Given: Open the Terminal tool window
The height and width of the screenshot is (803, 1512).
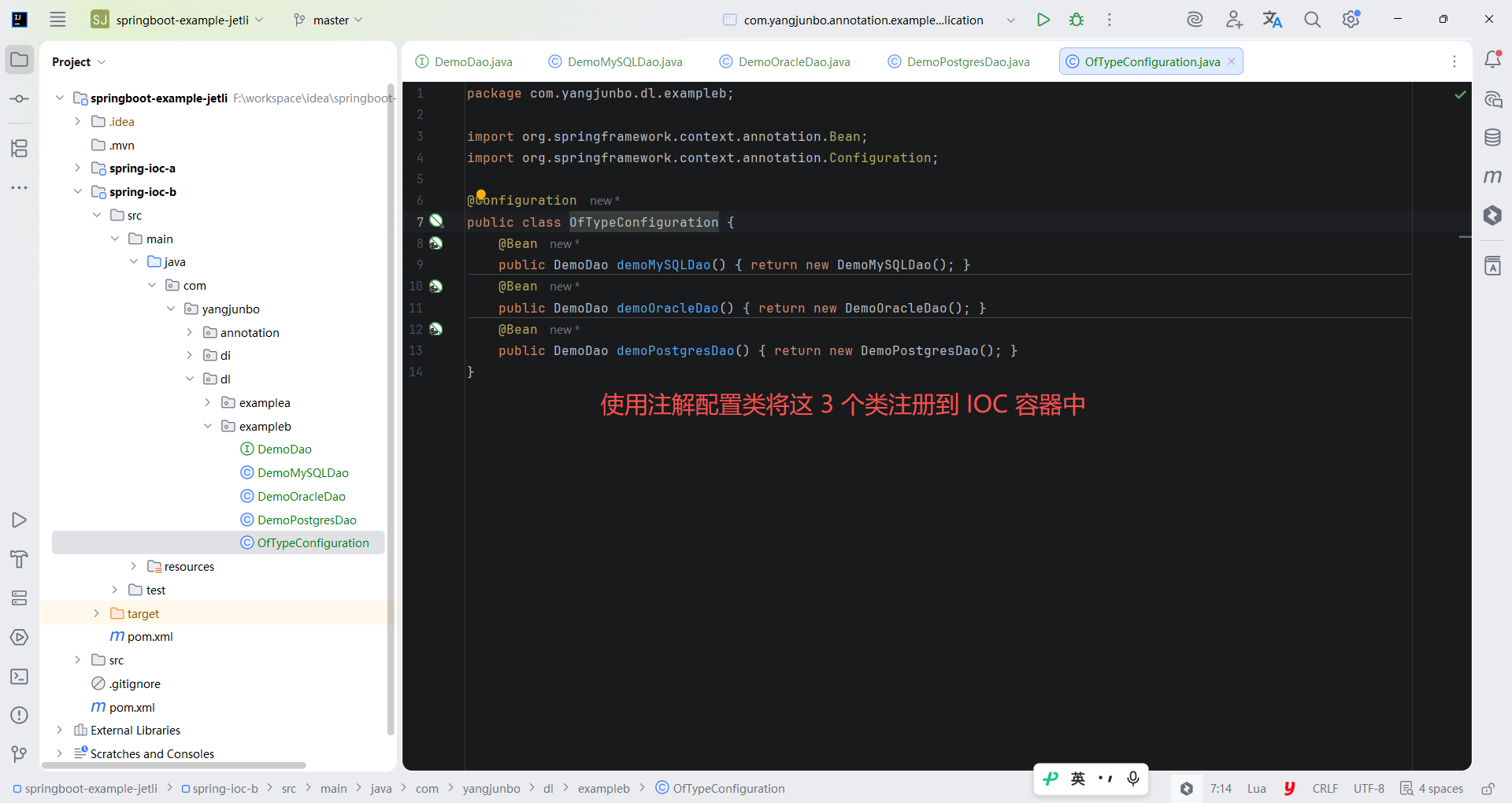Looking at the screenshot, I should click(20, 676).
